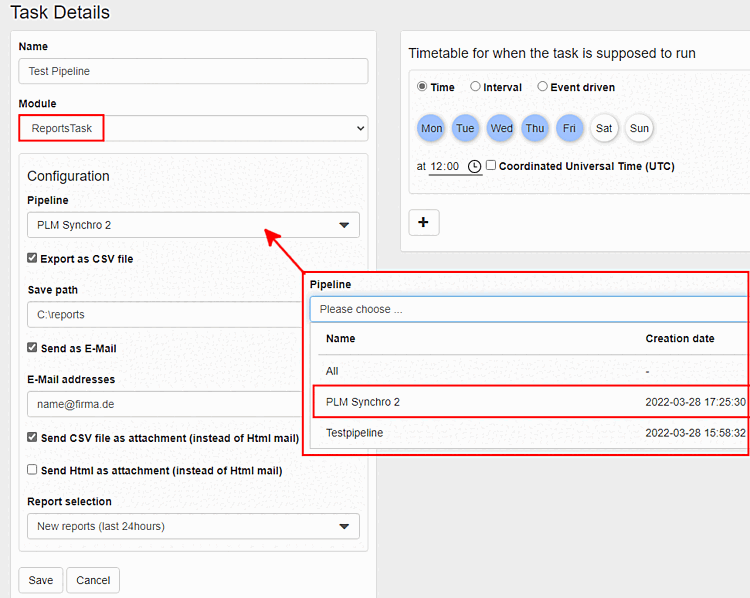The width and height of the screenshot is (750, 598).
Task: Select the Event driven radio option
Action: (543, 87)
